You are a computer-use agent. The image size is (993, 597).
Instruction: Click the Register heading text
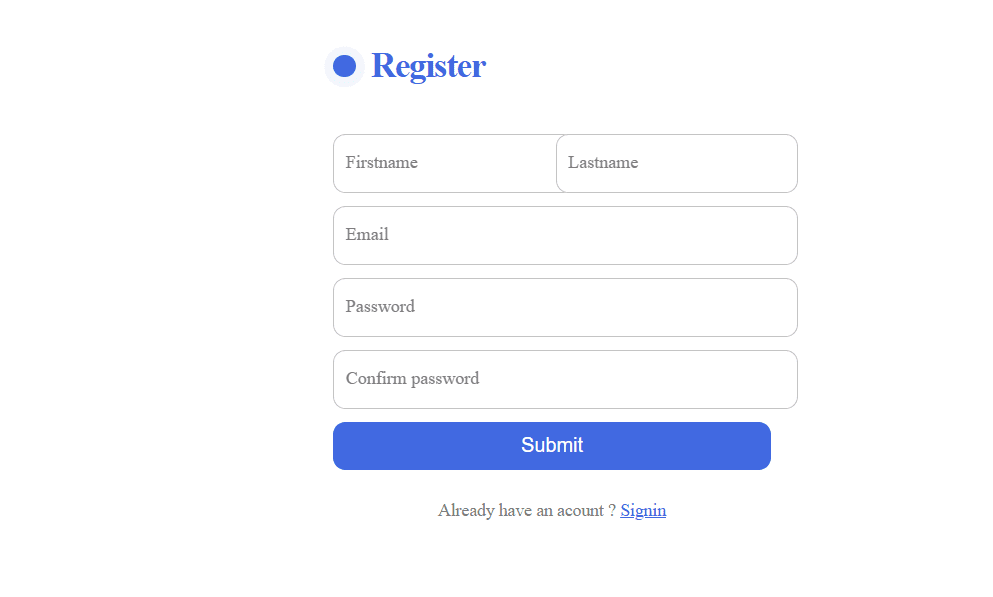428,66
